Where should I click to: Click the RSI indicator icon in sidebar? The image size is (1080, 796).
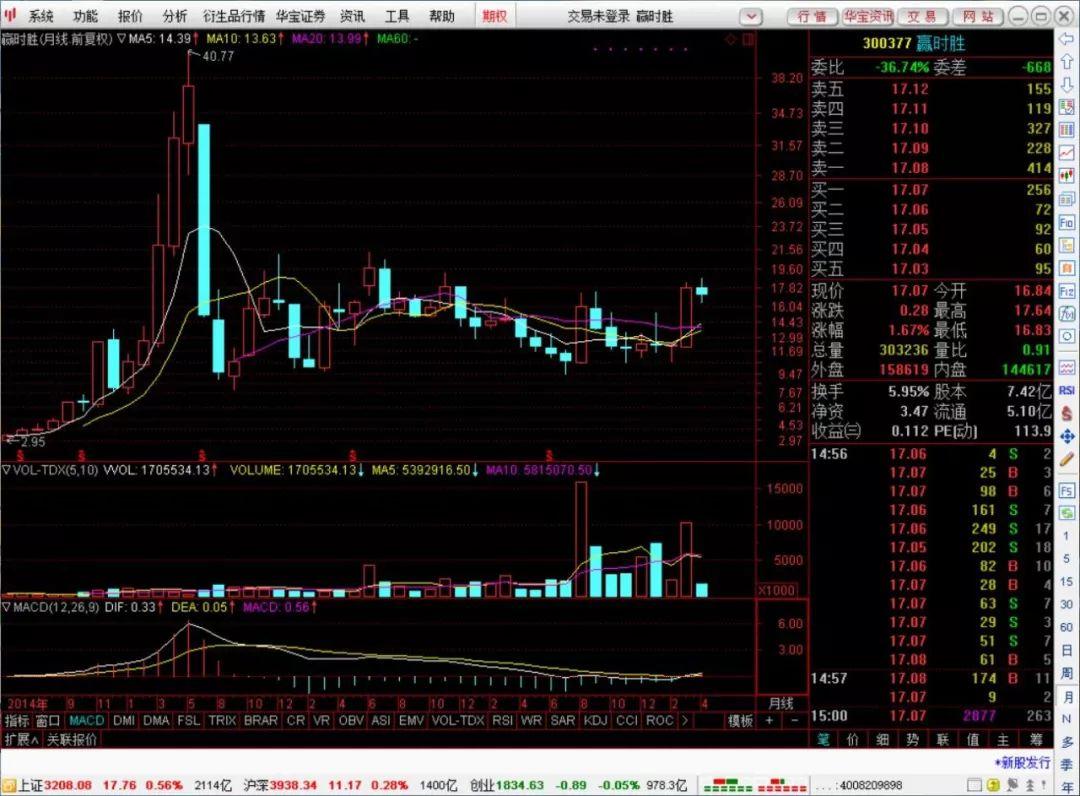[1066, 390]
